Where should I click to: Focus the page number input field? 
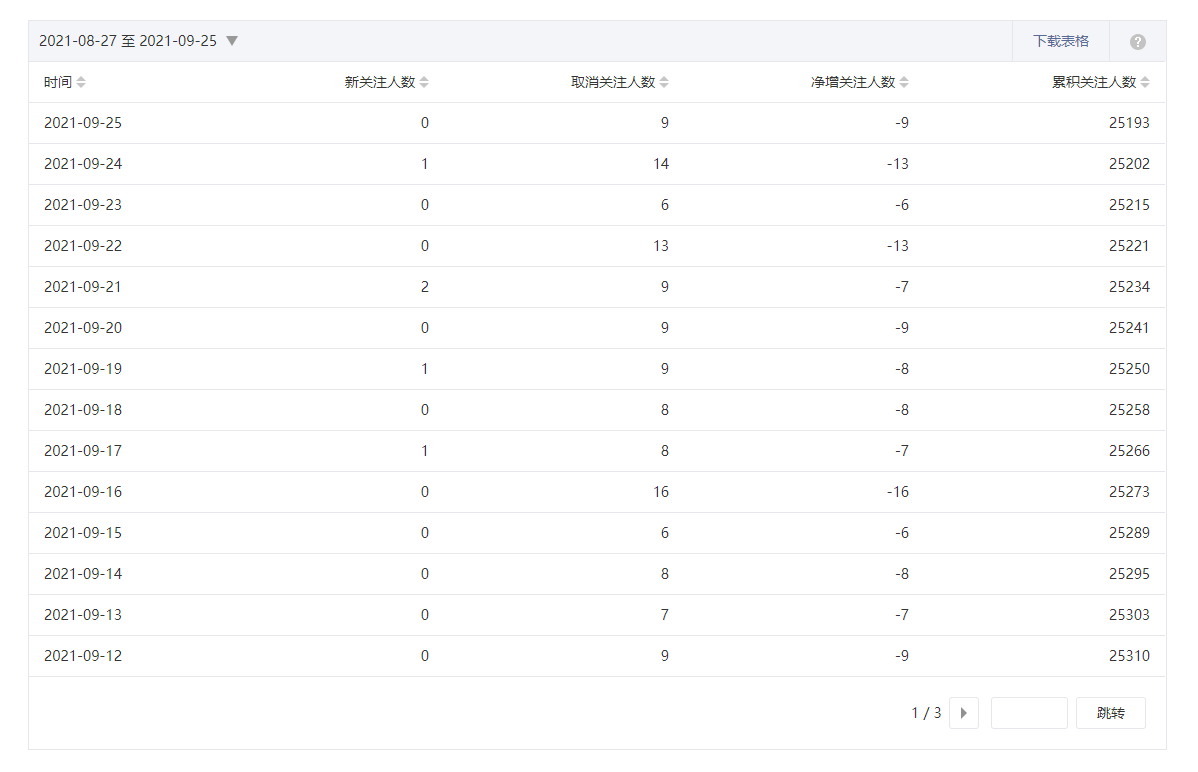[1028, 713]
